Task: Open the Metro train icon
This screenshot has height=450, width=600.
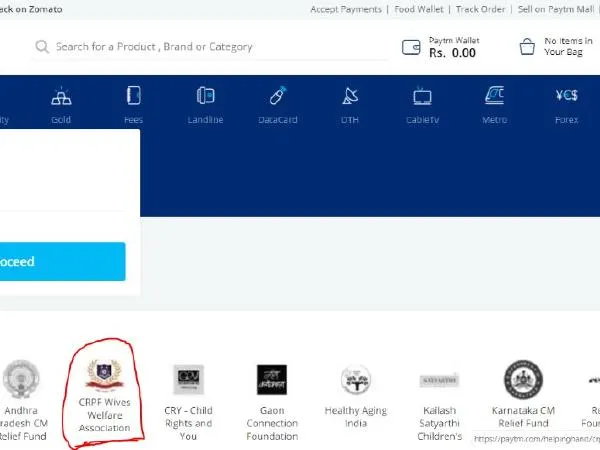Action: (494, 95)
